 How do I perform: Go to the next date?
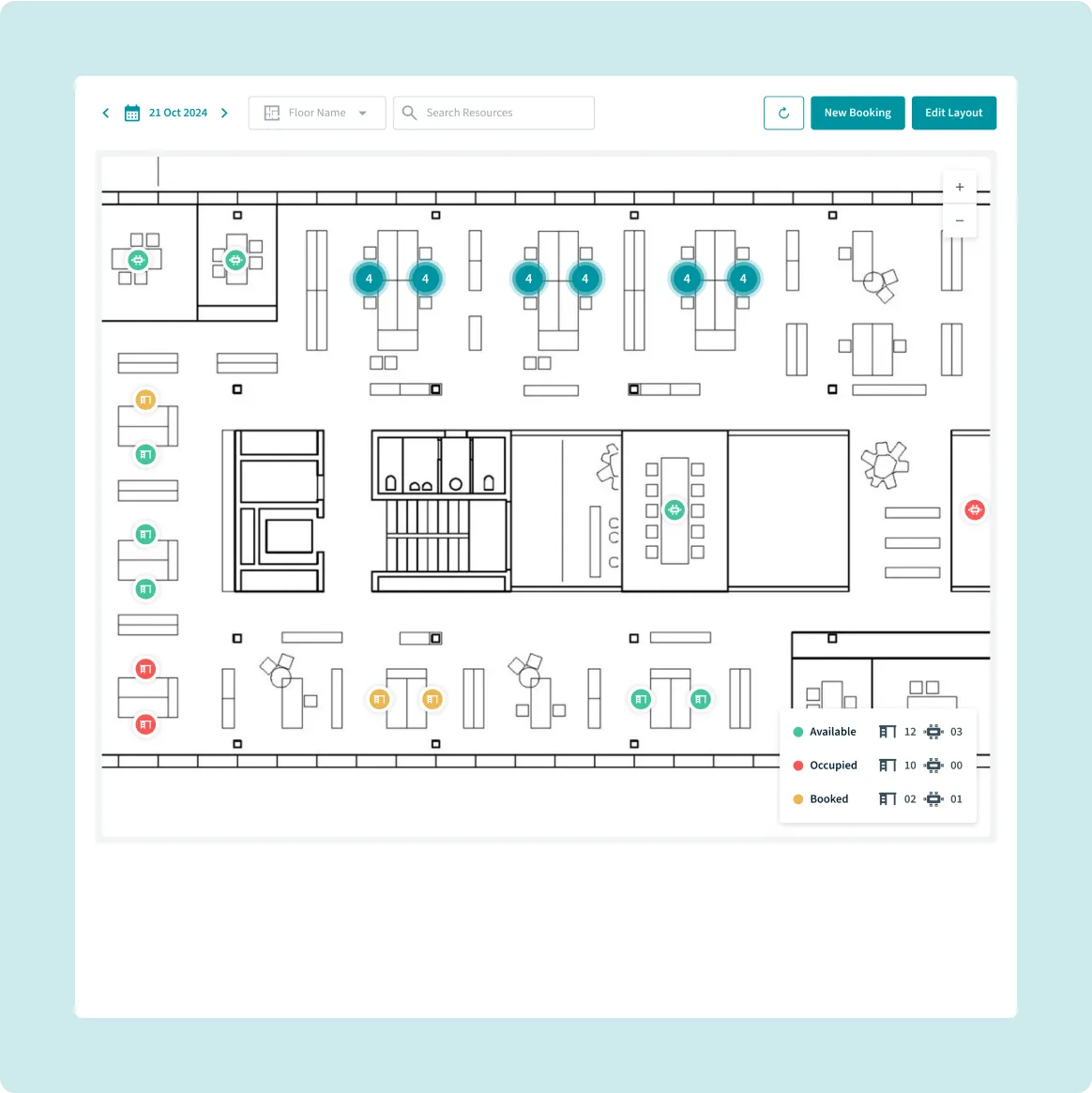224,113
